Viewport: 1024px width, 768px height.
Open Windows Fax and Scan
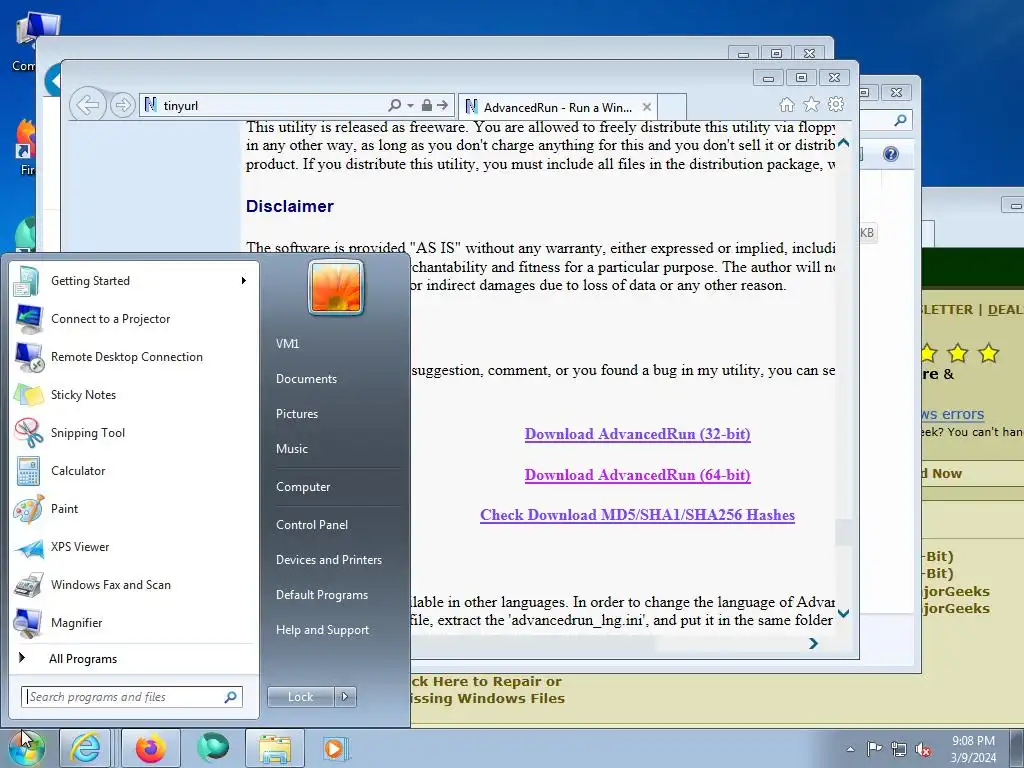pos(133,584)
